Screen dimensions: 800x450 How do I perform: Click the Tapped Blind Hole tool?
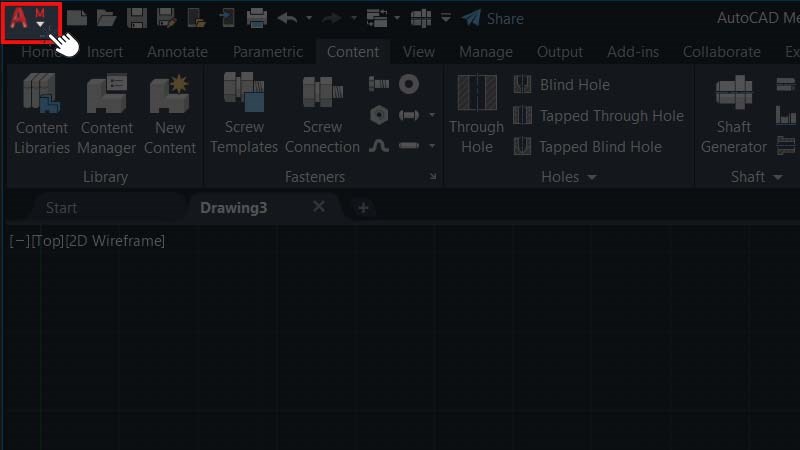(x=587, y=147)
